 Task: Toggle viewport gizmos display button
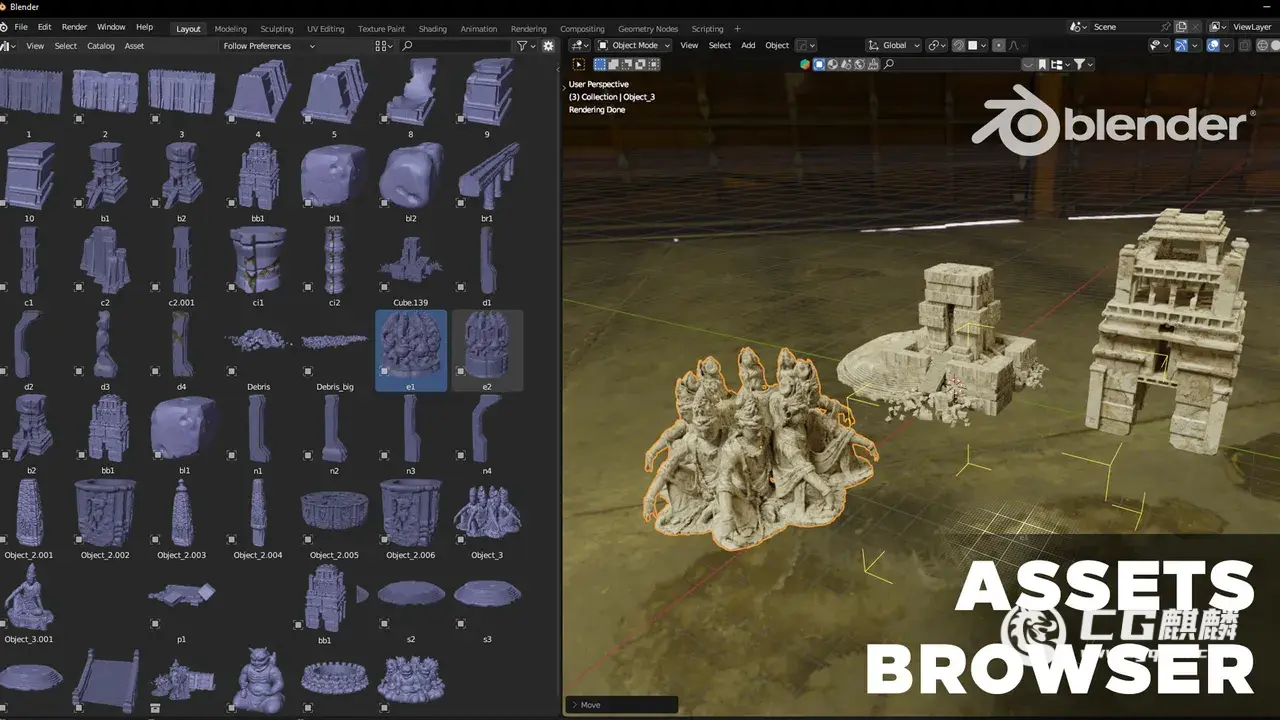pos(1181,46)
